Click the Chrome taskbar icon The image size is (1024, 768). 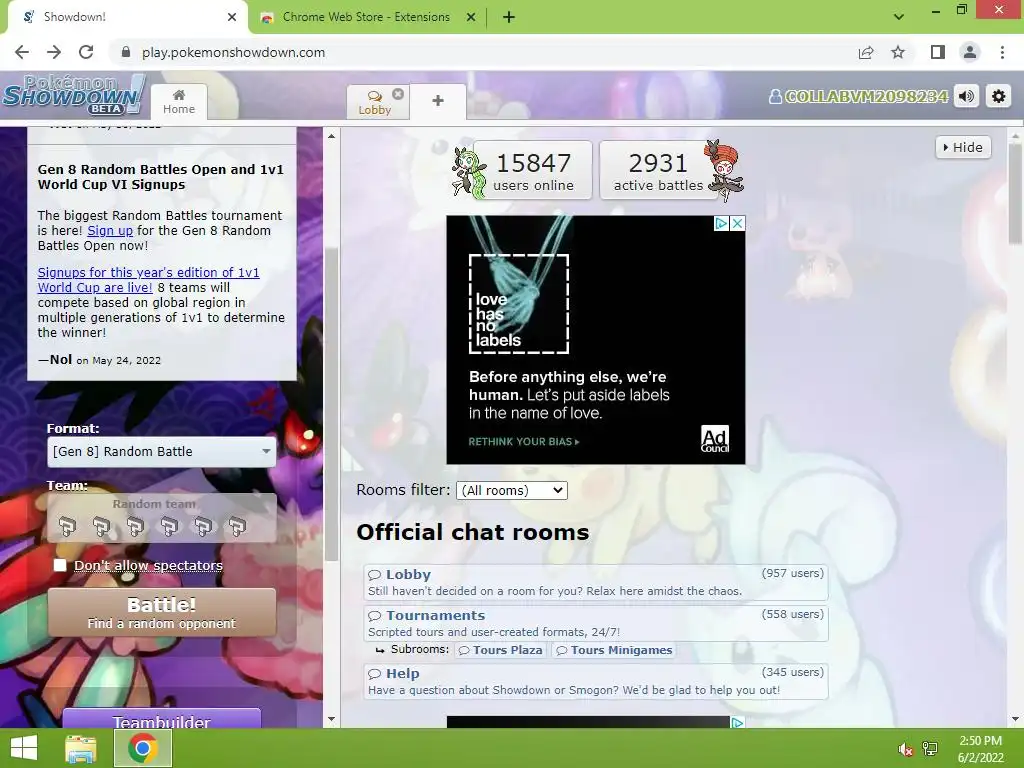(x=143, y=748)
